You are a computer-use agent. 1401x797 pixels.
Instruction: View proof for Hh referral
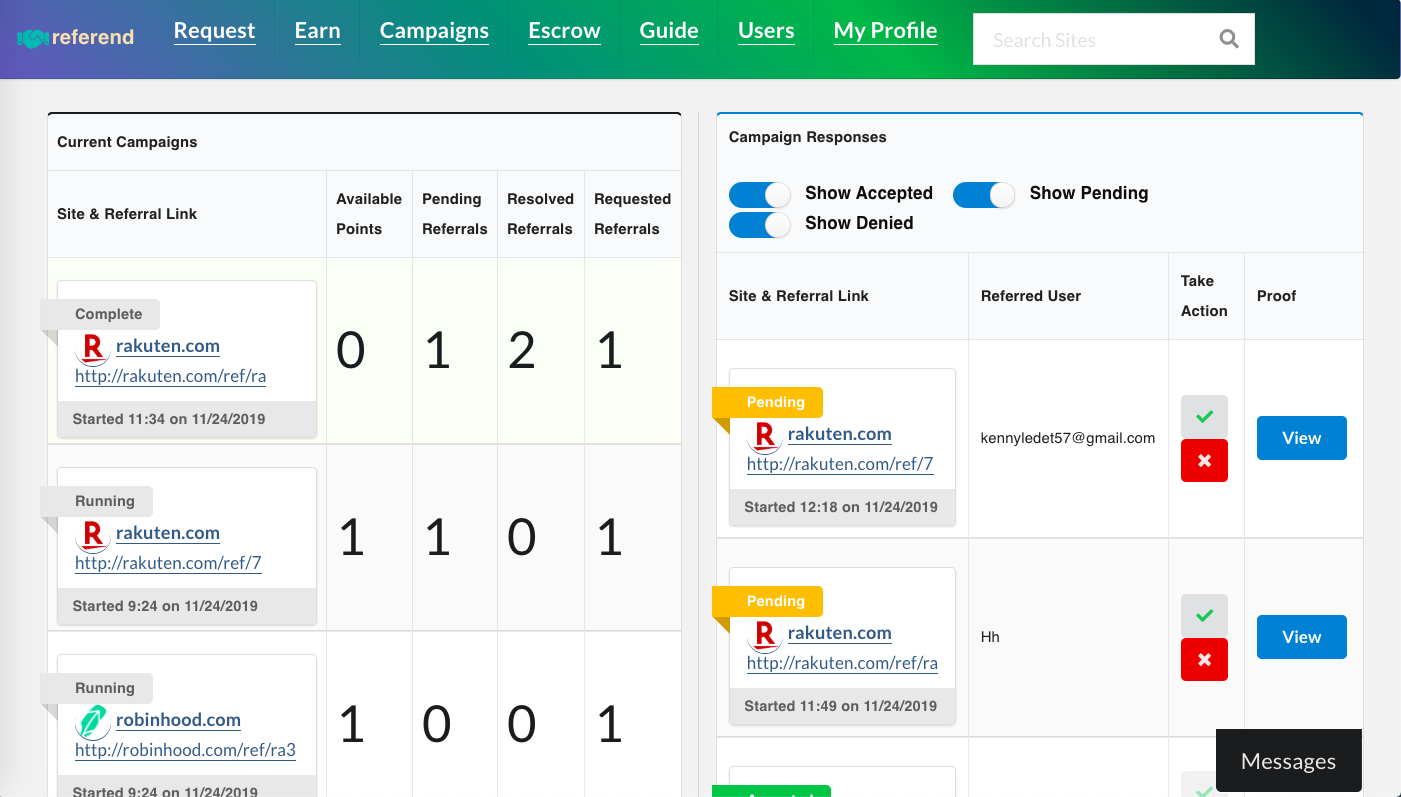pos(1301,637)
